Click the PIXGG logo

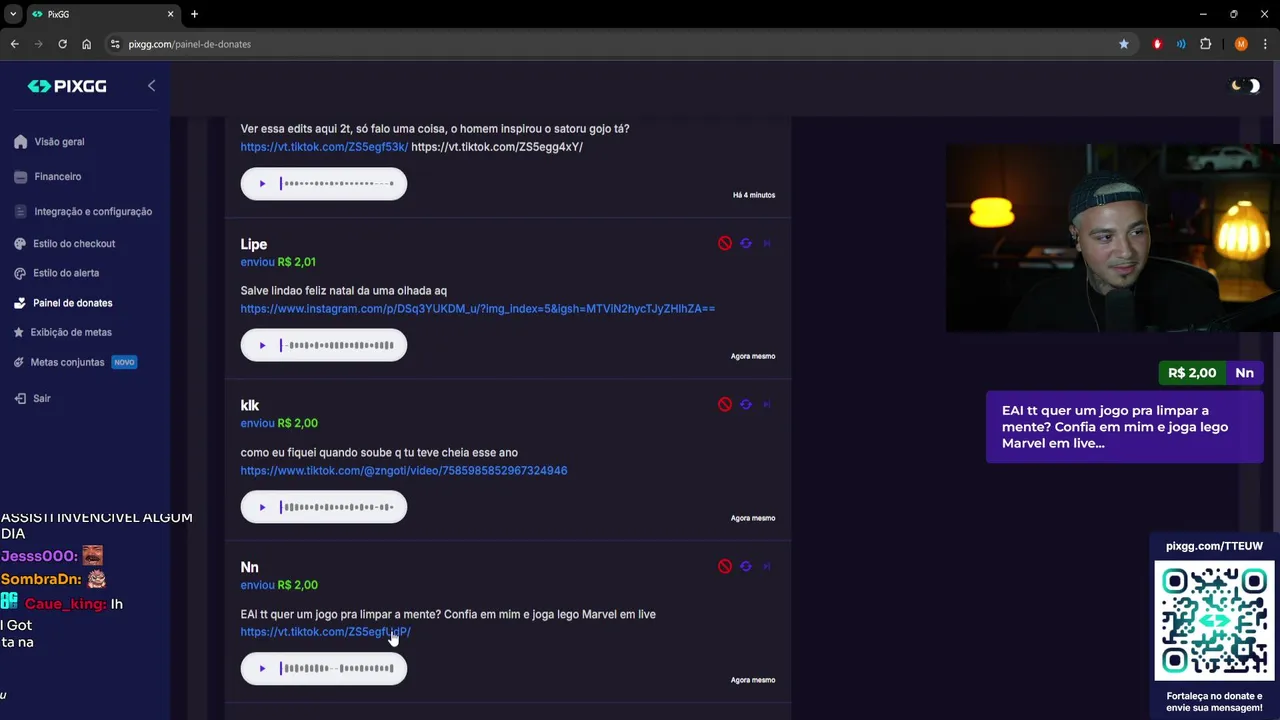tap(67, 86)
